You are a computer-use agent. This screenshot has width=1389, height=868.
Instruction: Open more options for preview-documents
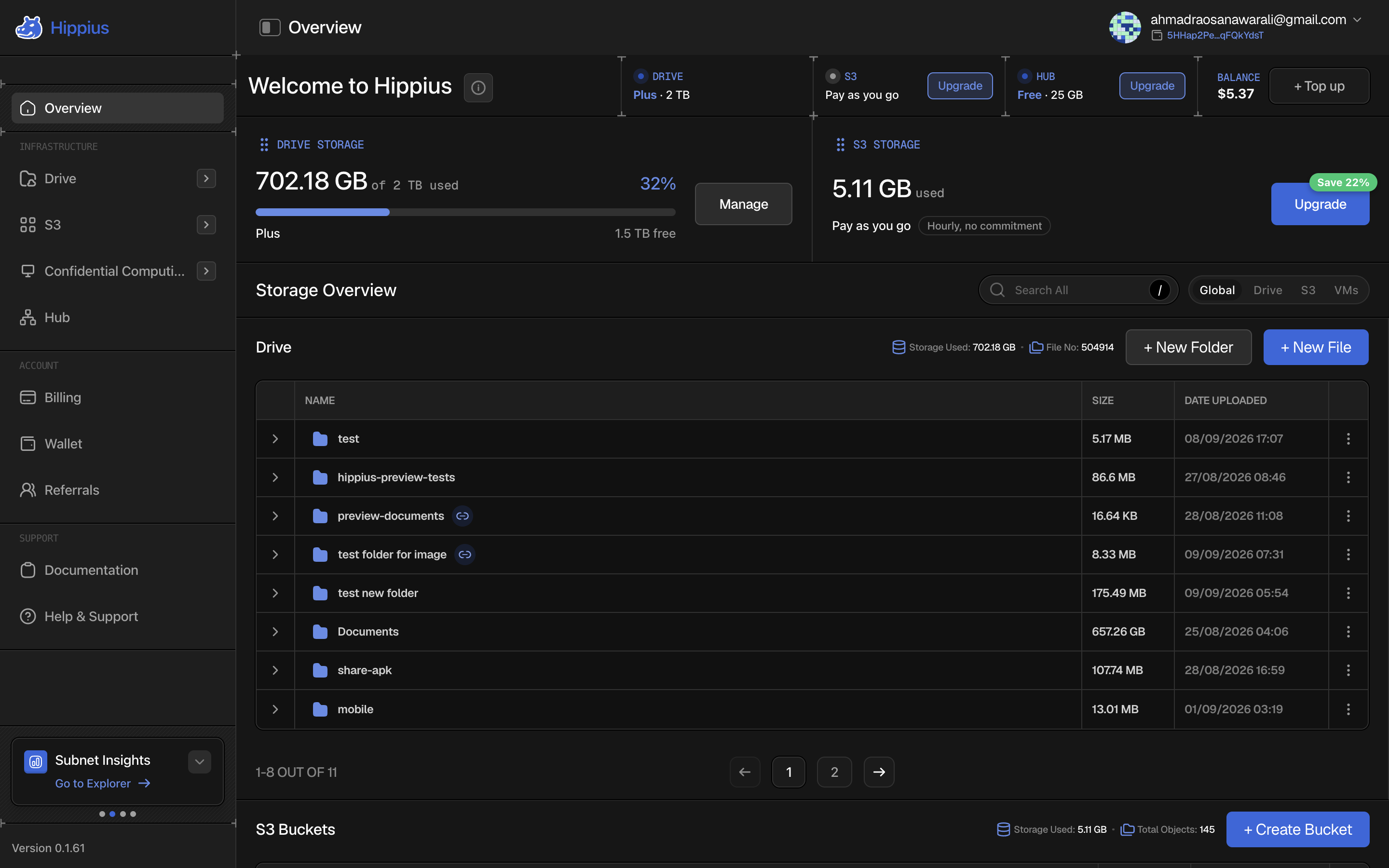point(1348,516)
